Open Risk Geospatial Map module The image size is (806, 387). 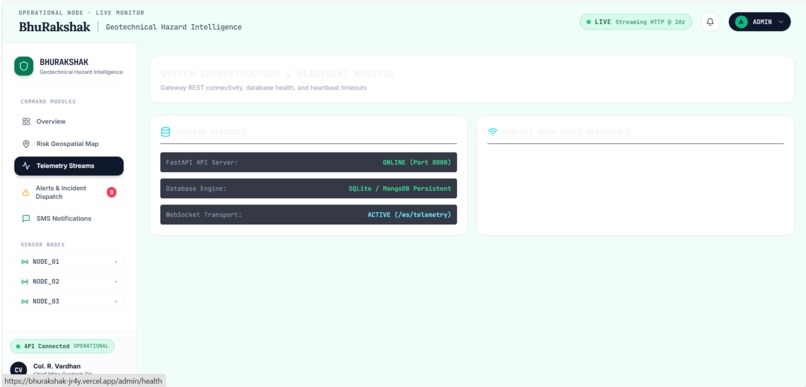tap(69, 144)
